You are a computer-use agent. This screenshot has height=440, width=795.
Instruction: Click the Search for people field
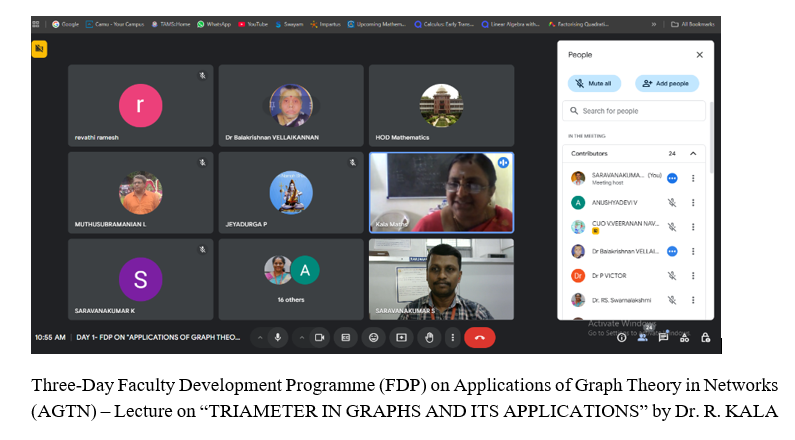coord(634,111)
